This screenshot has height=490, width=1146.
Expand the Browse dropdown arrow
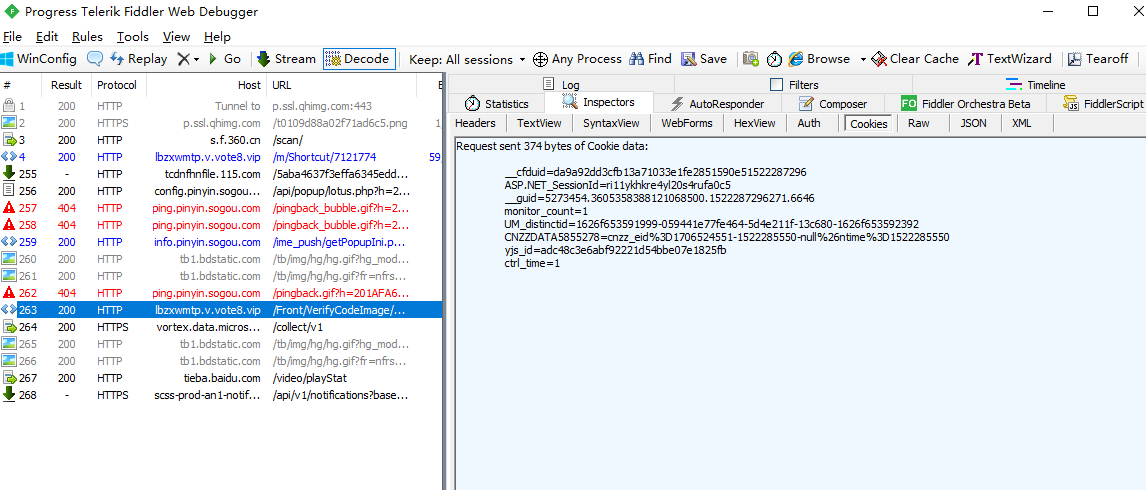pyautogui.click(x=862, y=59)
